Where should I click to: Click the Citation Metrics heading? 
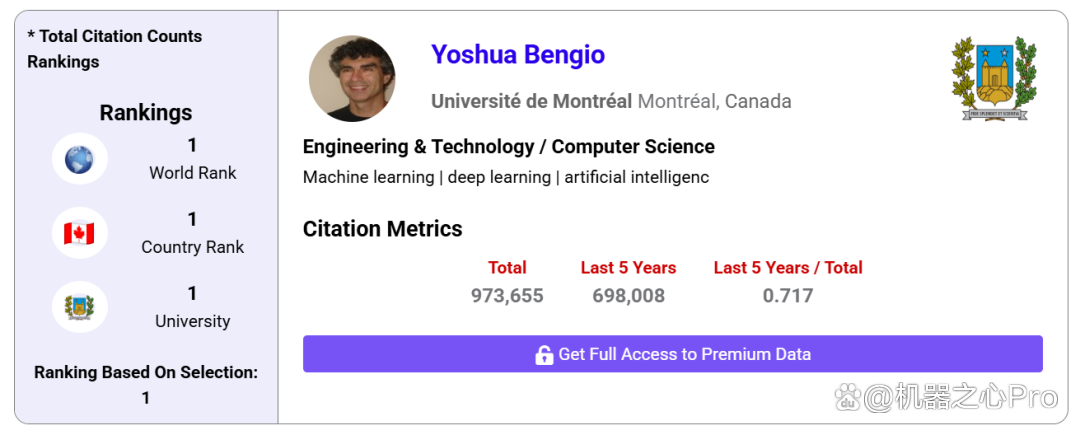point(383,229)
